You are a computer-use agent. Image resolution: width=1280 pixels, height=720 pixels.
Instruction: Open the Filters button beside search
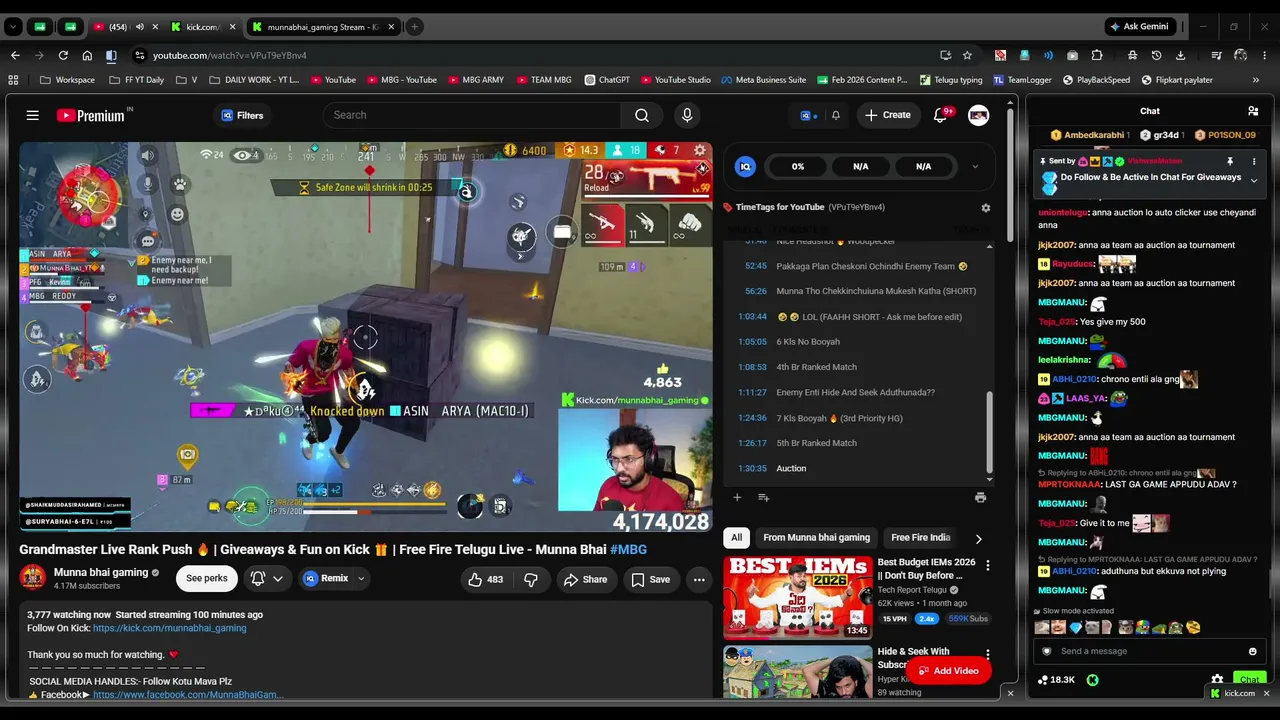click(242, 115)
